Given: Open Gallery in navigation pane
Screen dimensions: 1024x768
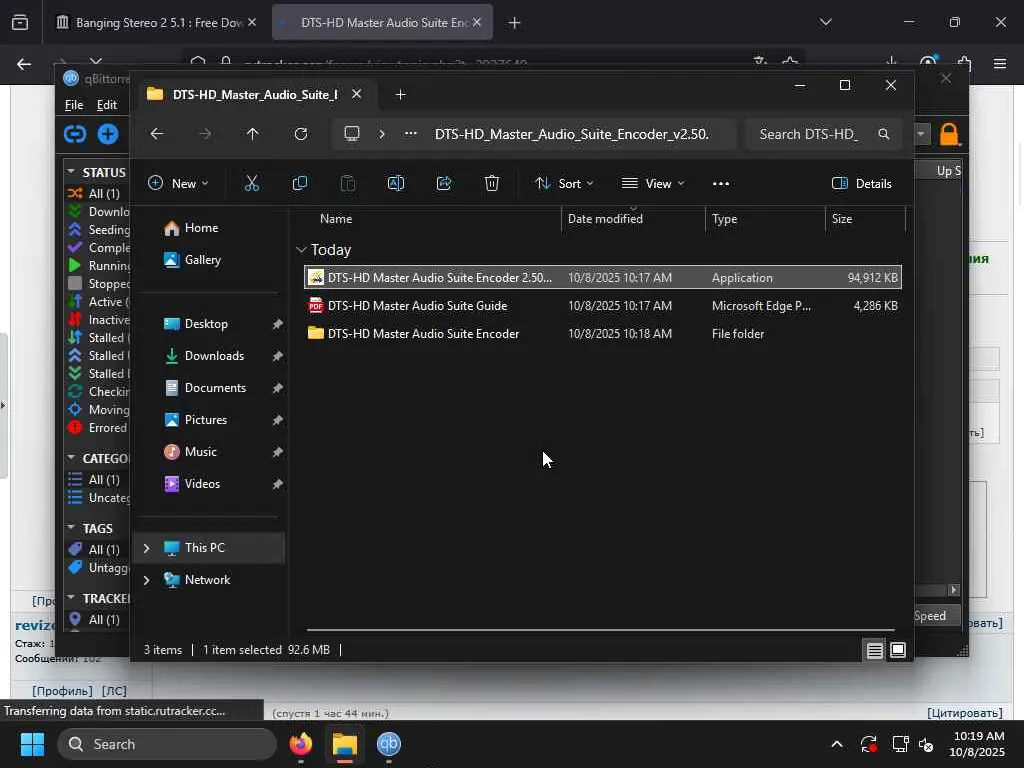Looking at the screenshot, I should pyautogui.click(x=202, y=260).
